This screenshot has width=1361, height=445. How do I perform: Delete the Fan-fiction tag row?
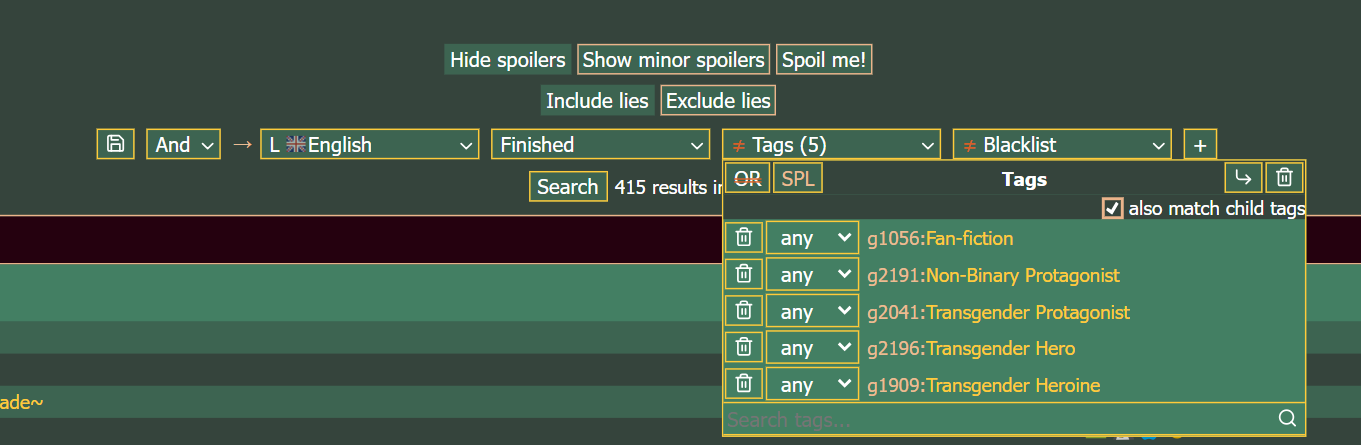[x=743, y=238]
